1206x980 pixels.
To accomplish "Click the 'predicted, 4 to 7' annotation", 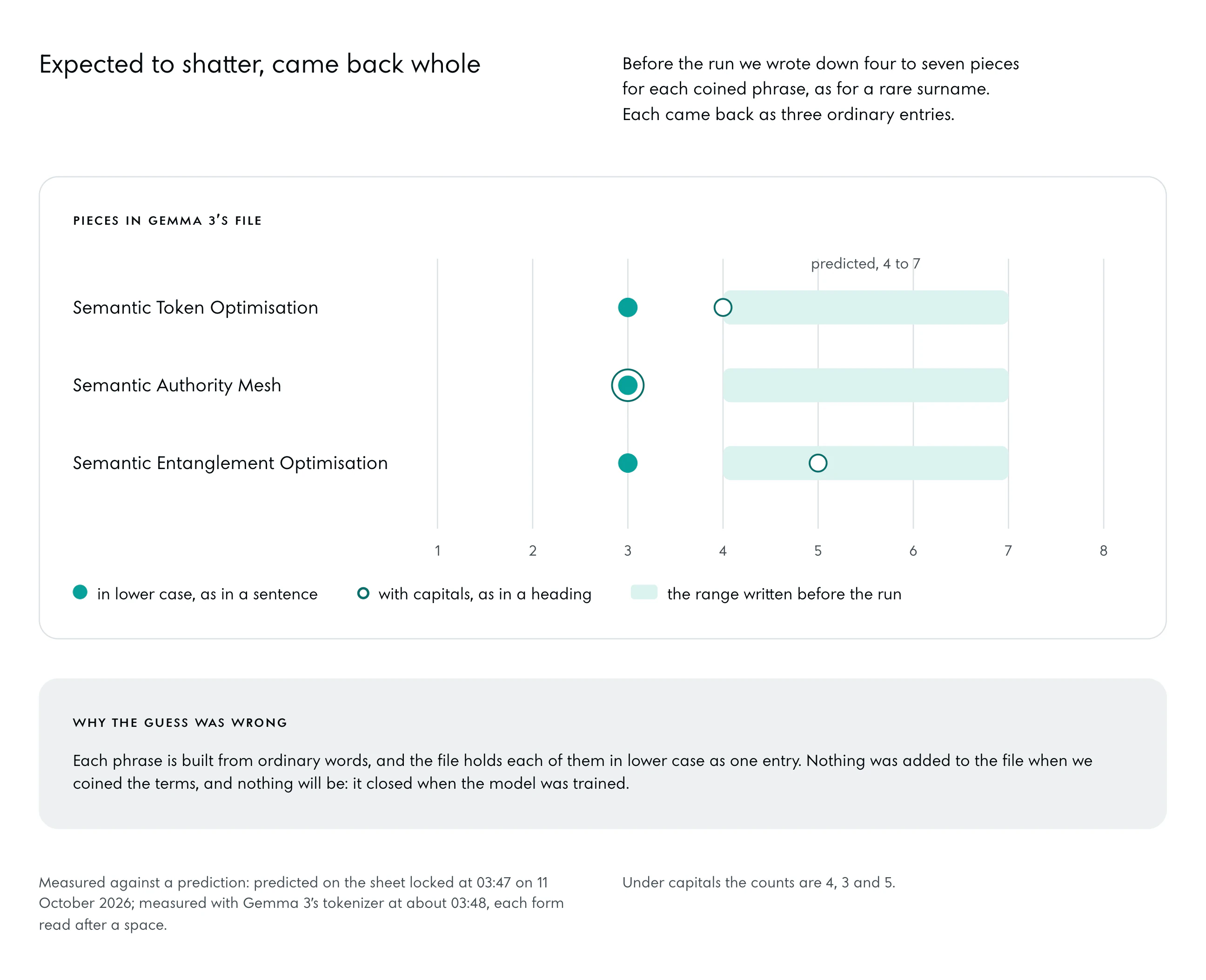I will point(865,264).
